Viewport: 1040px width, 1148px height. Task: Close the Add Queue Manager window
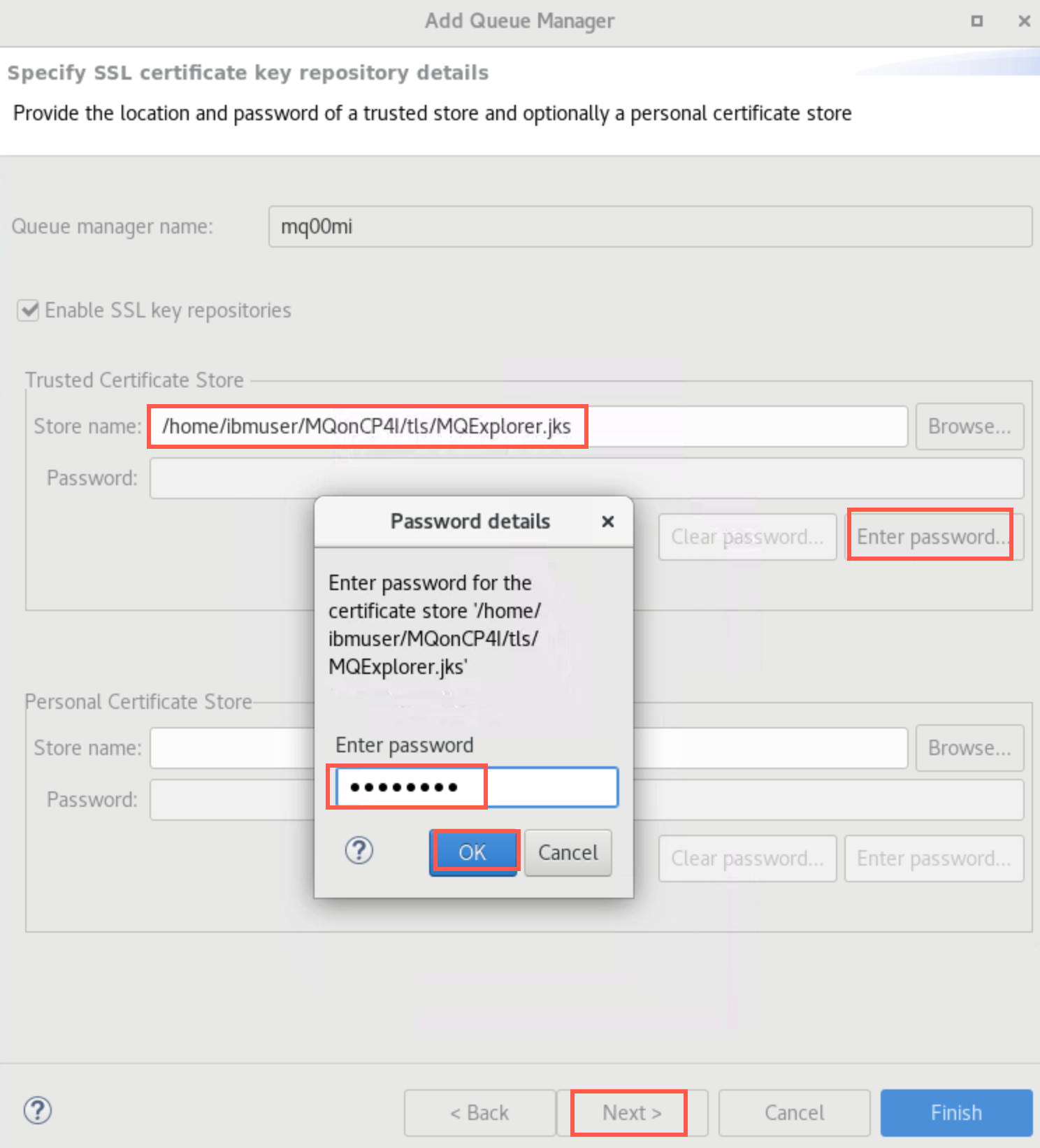tap(1024, 21)
